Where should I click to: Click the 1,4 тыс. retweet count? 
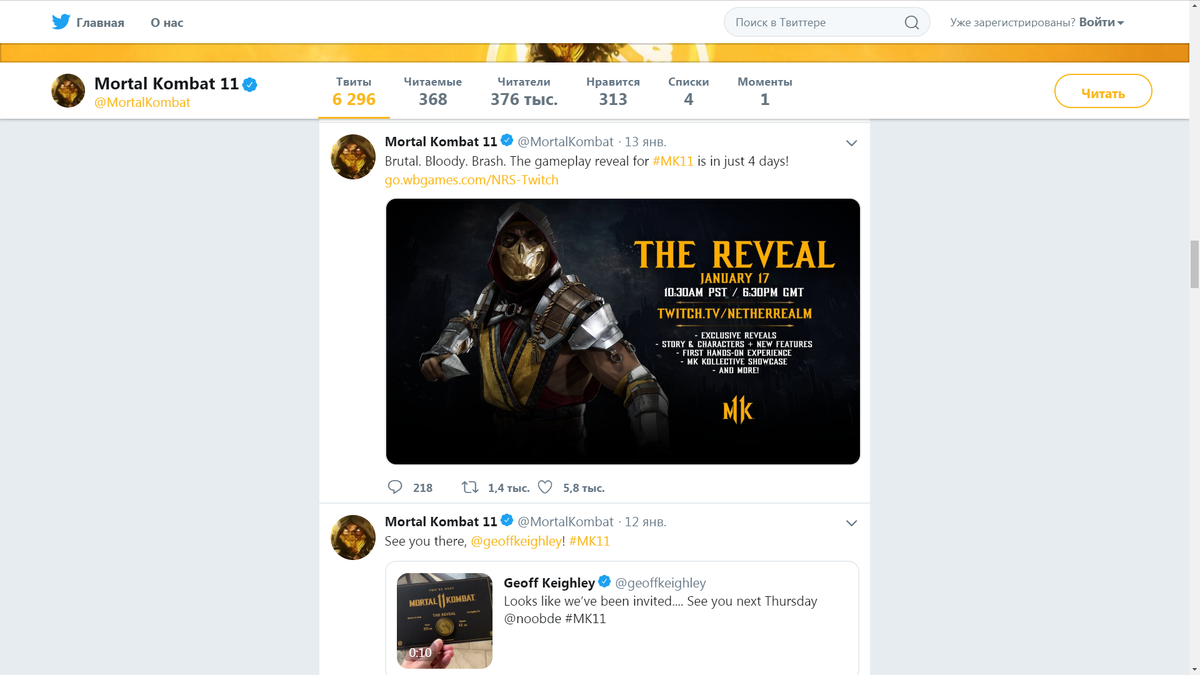point(509,488)
